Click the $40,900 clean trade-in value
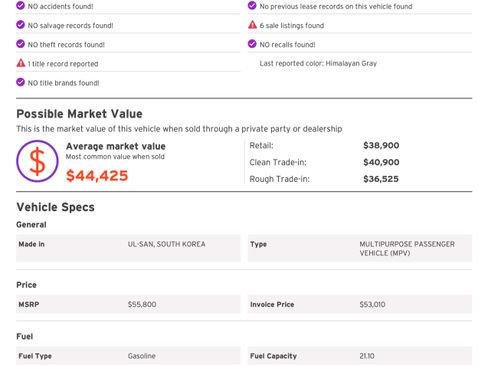488x366 pixels. click(x=381, y=162)
